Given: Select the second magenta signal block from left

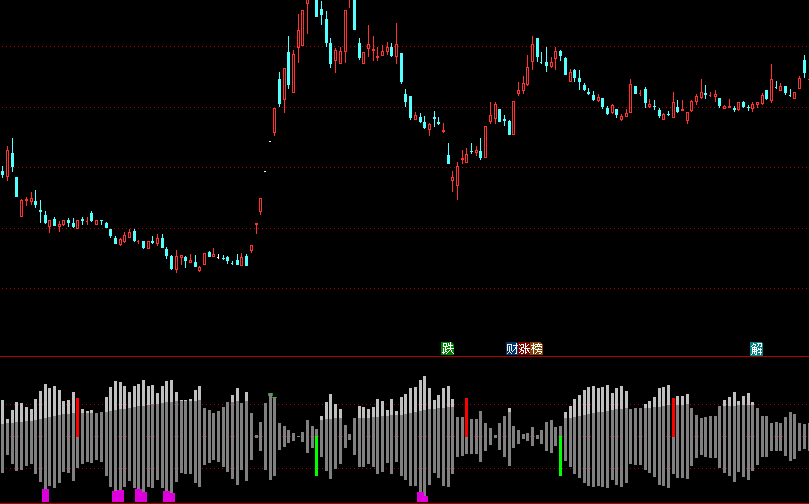Looking at the screenshot, I should [x=118, y=495].
